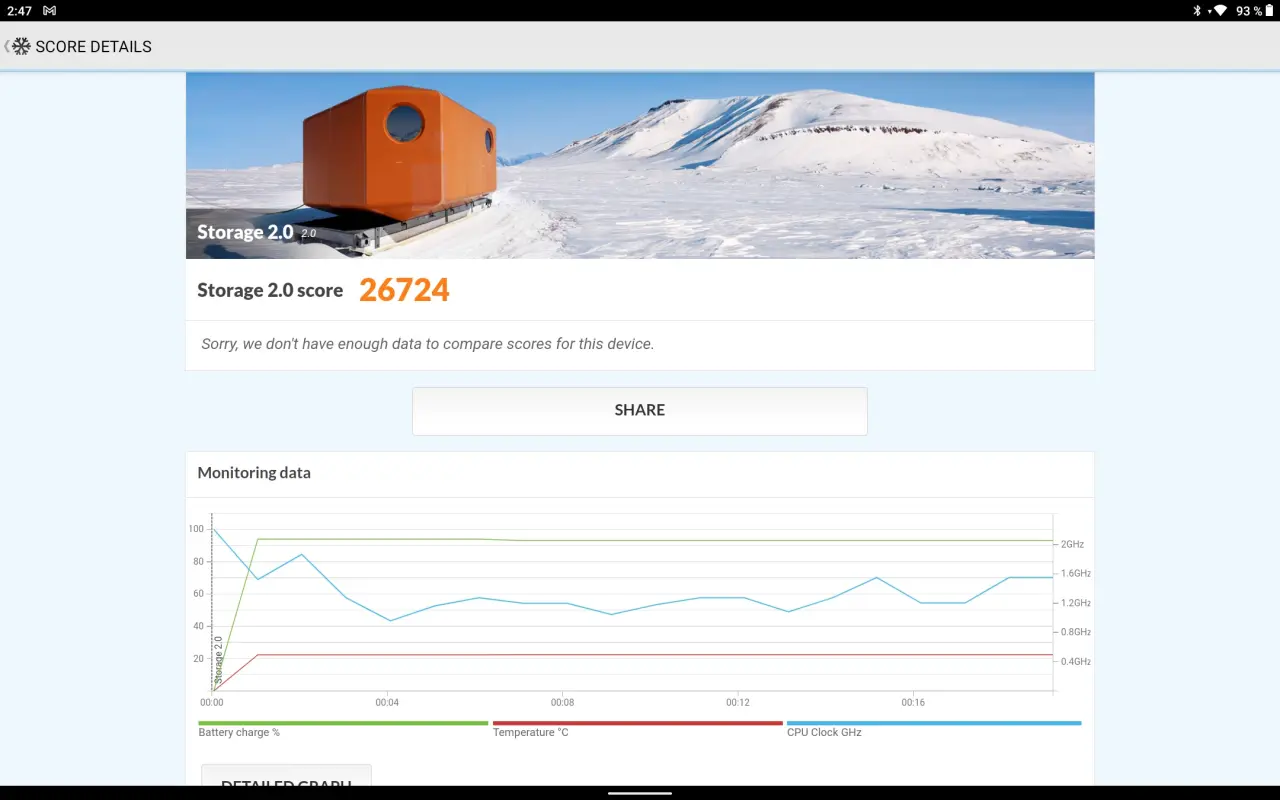Tap the 2:47 clock in status bar
This screenshot has width=1280, height=800.
tap(18, 11)
